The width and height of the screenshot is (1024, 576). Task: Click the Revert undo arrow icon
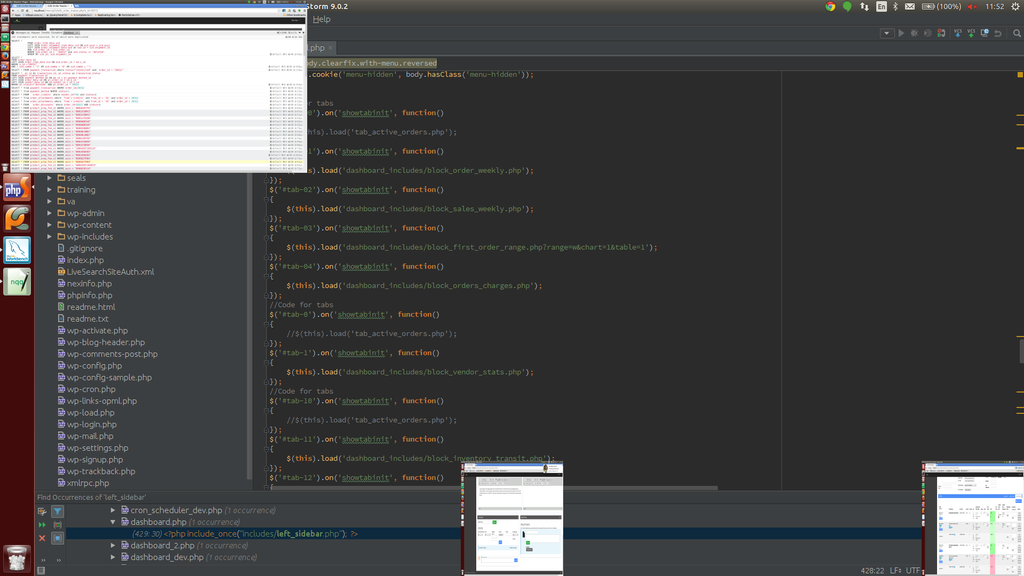tap(997, 33)
